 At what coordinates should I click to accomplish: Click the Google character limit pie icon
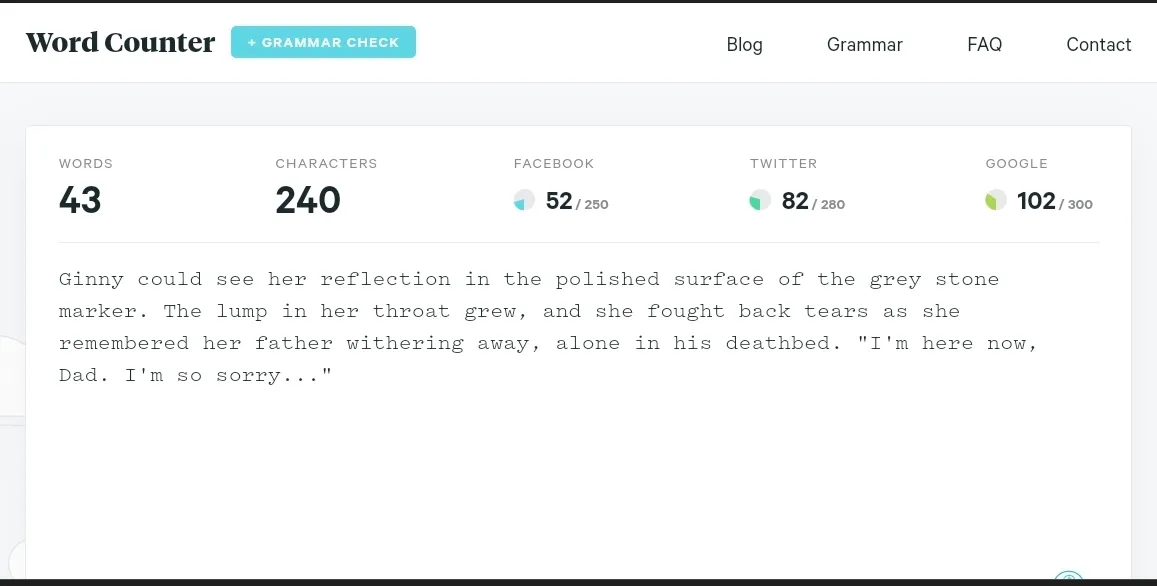995,200
